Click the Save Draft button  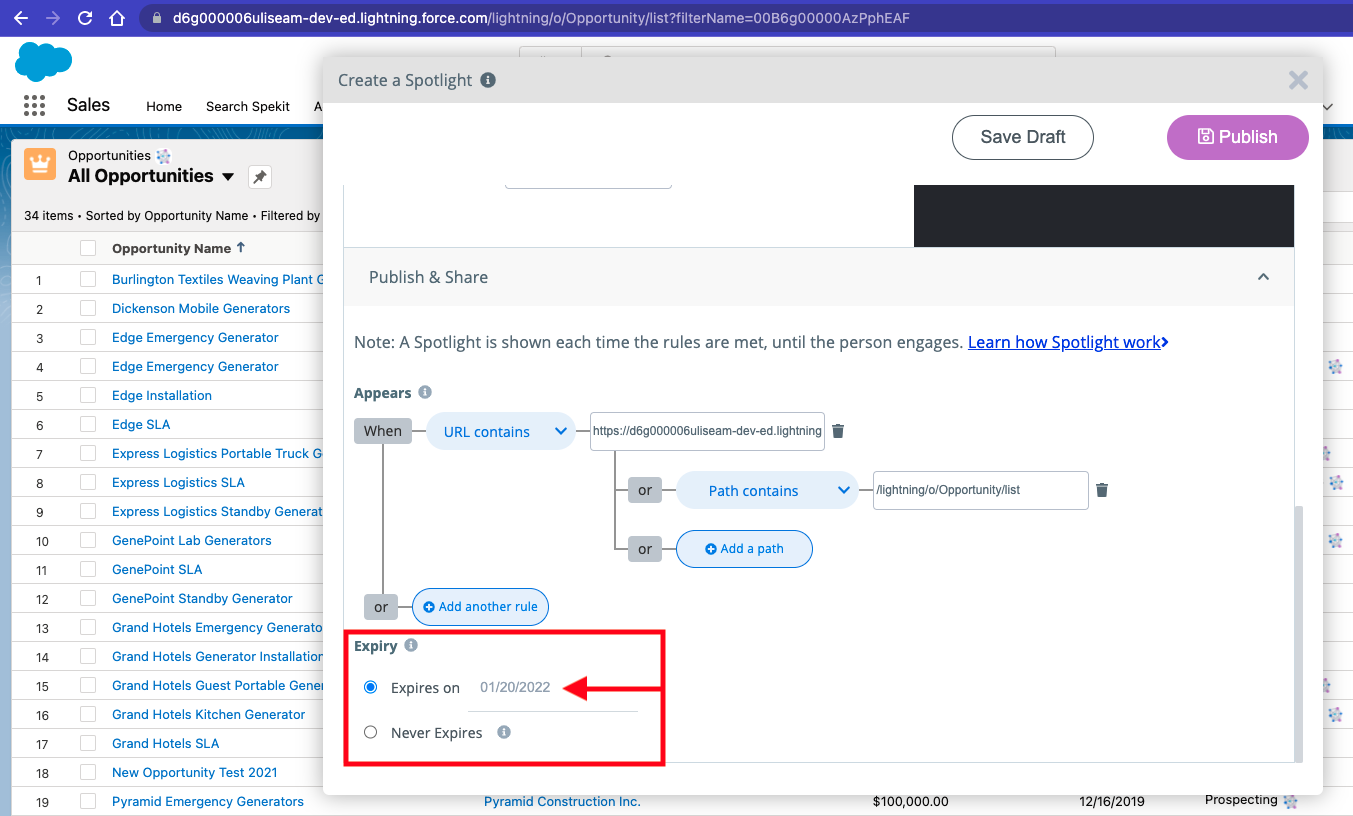tap(1023, 137)
